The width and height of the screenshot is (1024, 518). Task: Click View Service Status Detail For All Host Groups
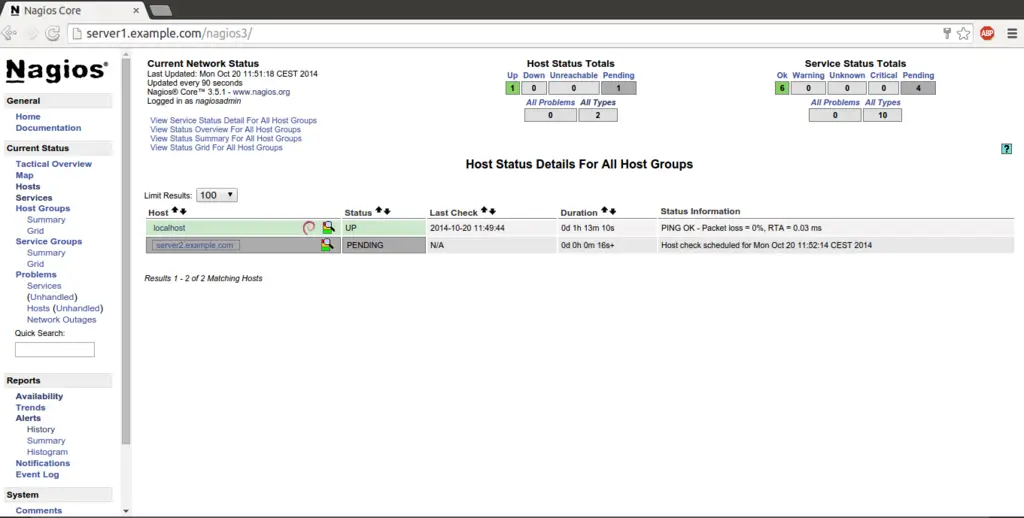coord(233,120)
